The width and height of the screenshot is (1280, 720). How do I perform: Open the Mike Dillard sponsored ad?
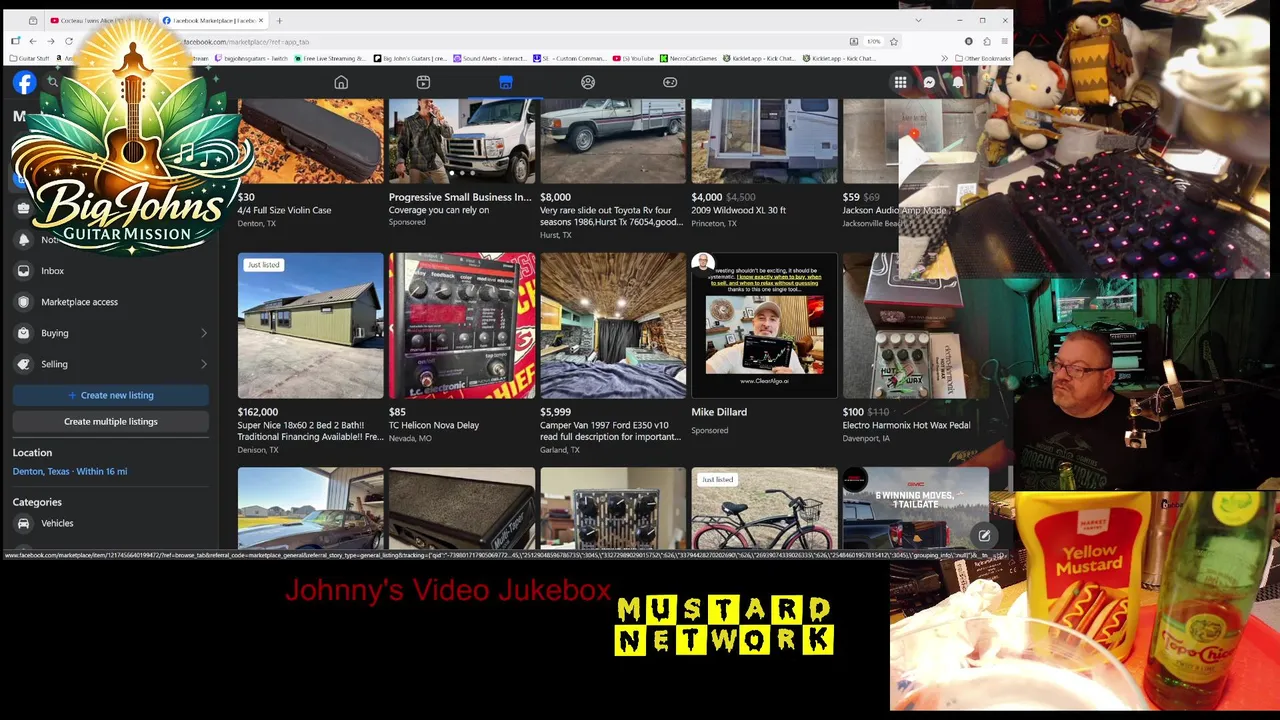point(764,344)
